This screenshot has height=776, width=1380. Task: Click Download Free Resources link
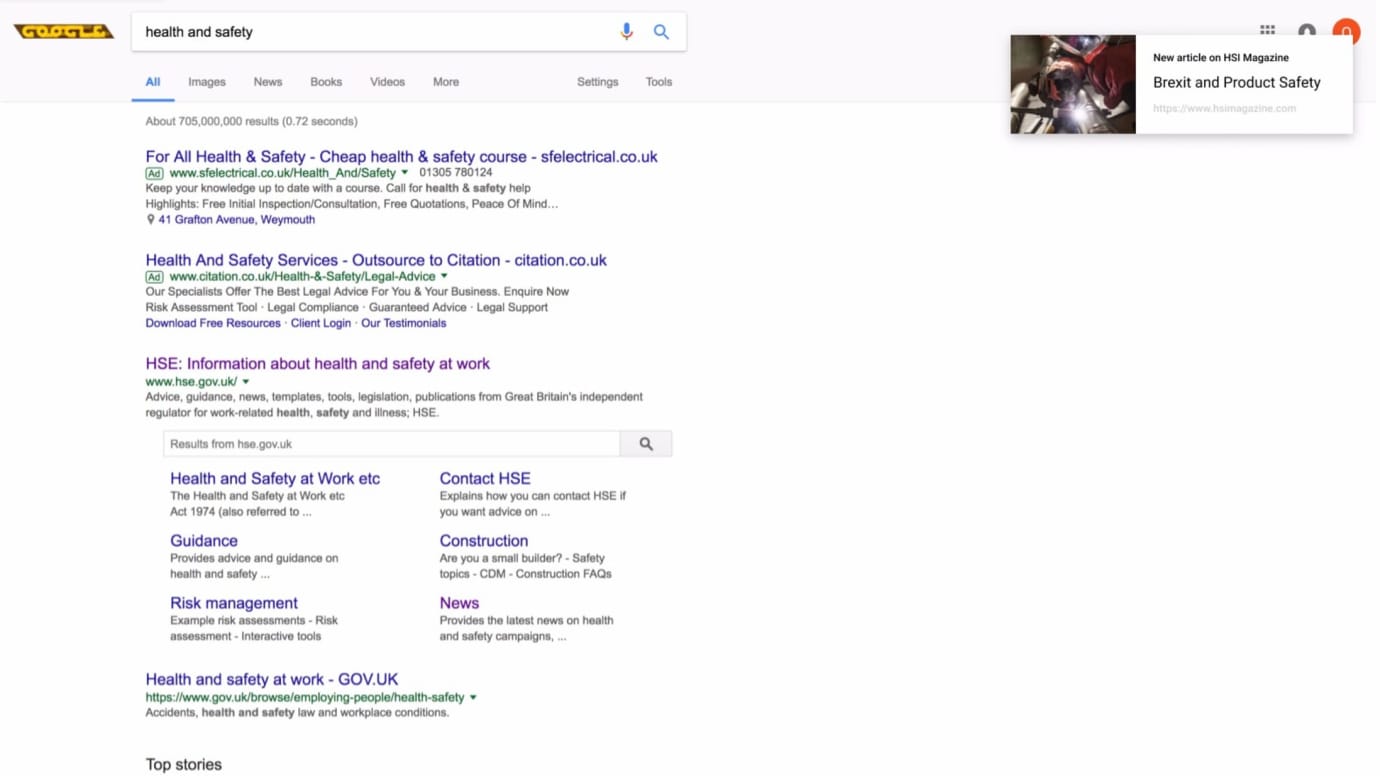[x=213, y=324]
